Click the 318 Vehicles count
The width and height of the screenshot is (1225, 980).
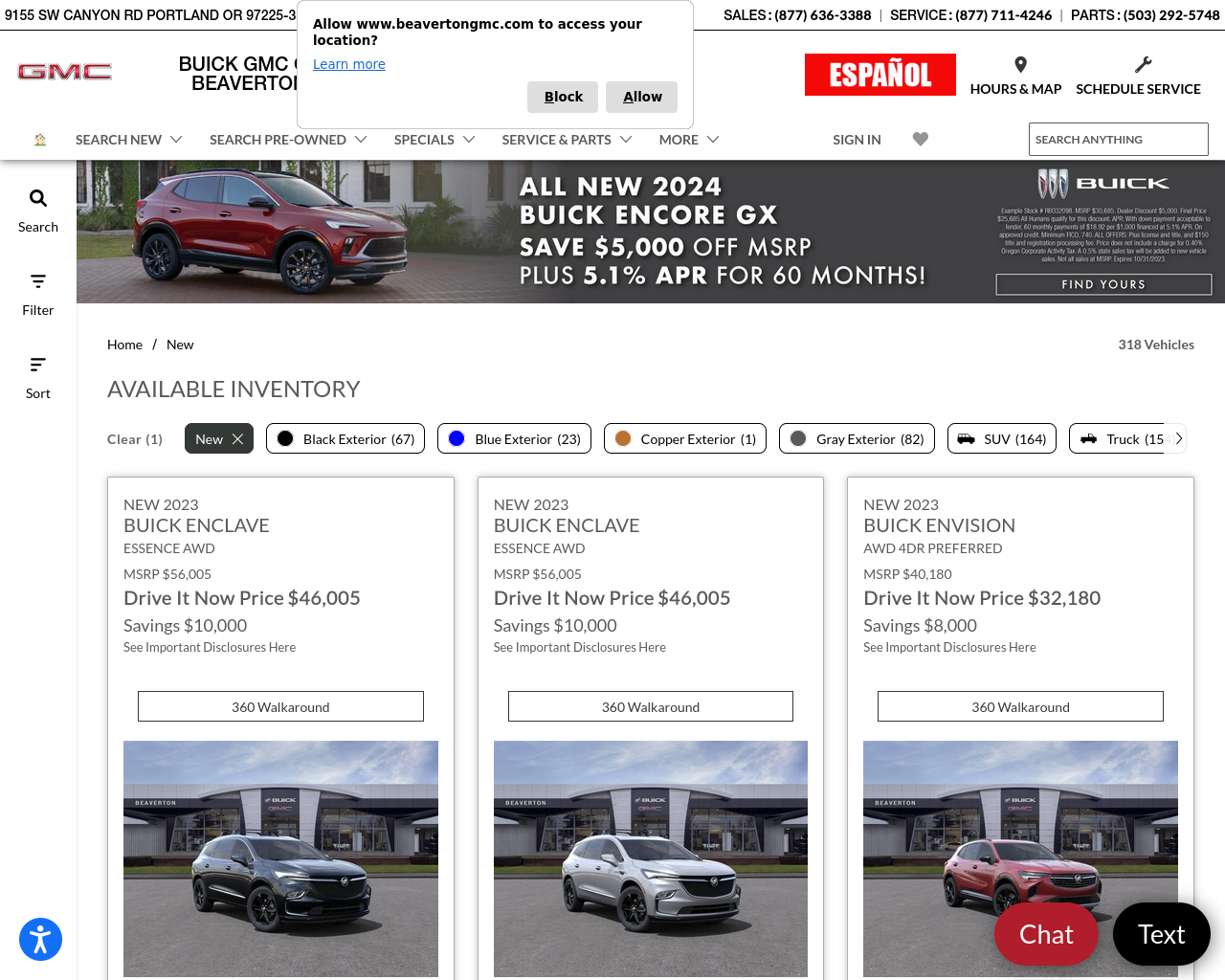point(1156,345)
